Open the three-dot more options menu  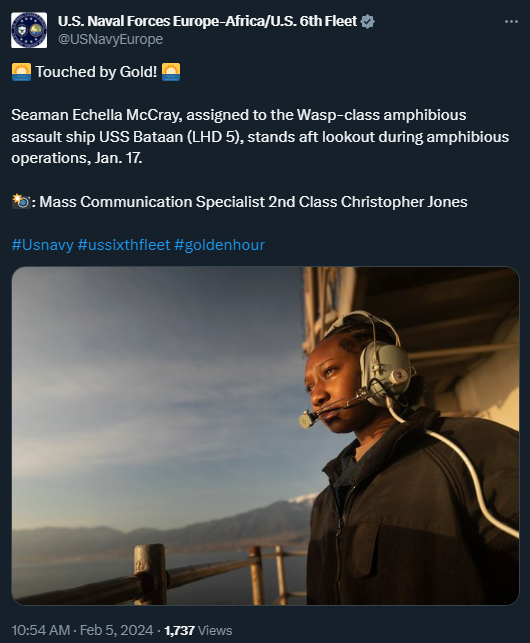511,21
